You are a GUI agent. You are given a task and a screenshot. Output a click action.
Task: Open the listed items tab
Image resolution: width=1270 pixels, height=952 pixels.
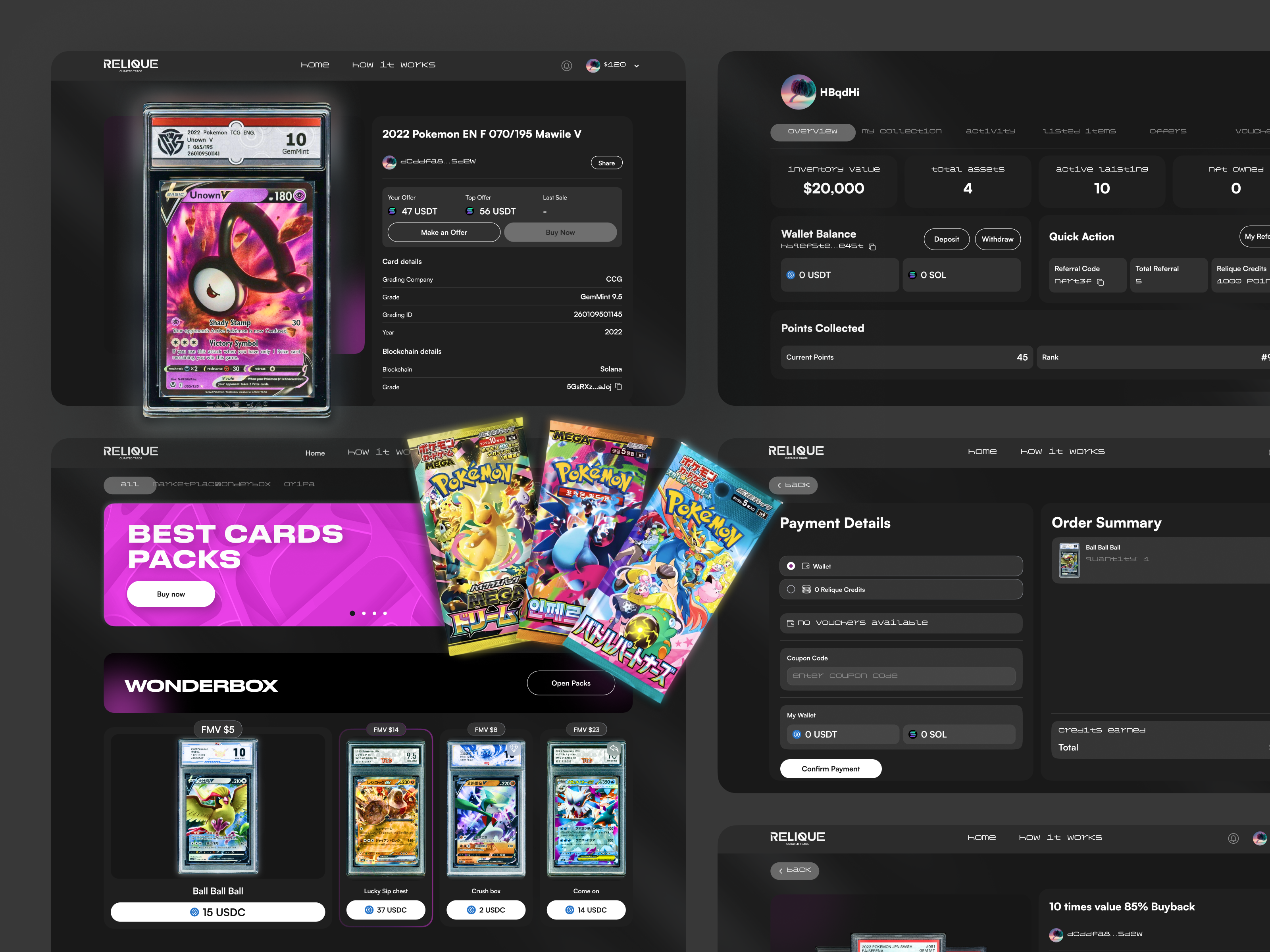[1079, 131]
